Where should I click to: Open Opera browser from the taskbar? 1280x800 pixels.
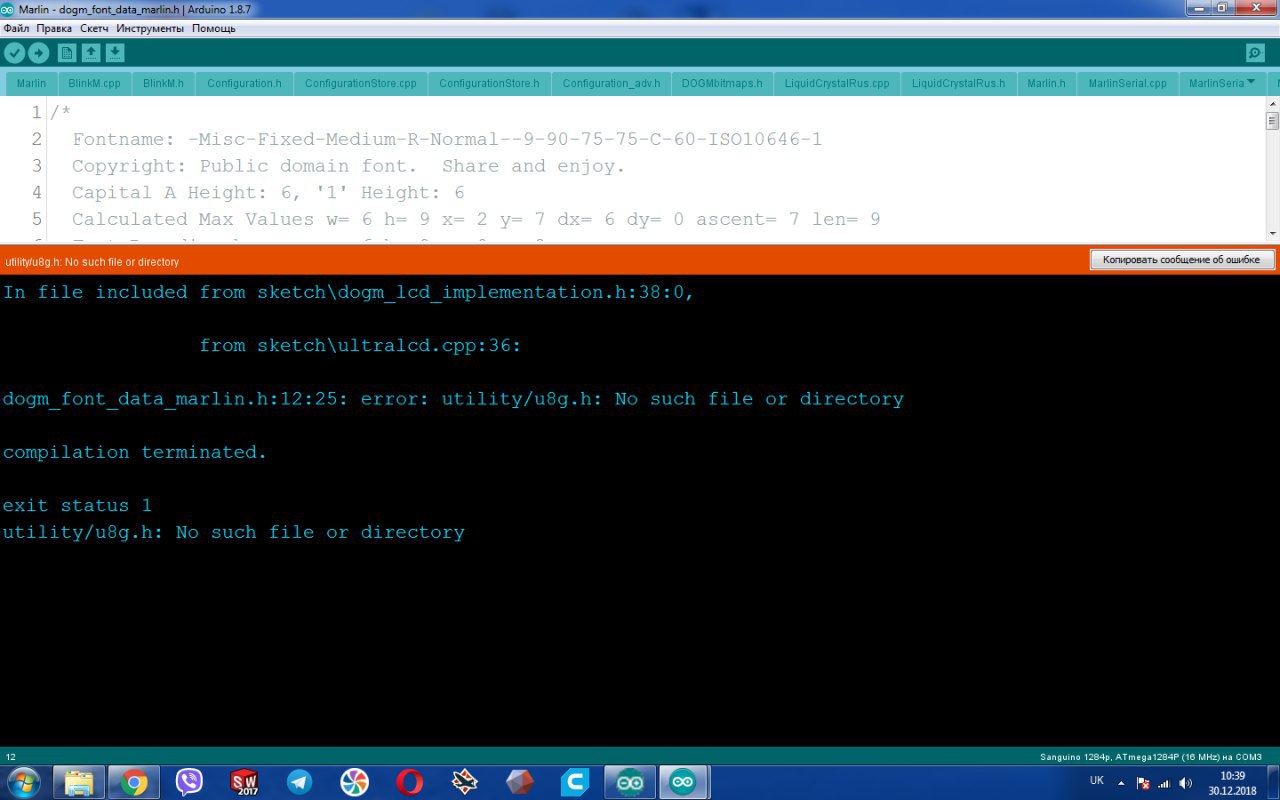coord(409,781)
